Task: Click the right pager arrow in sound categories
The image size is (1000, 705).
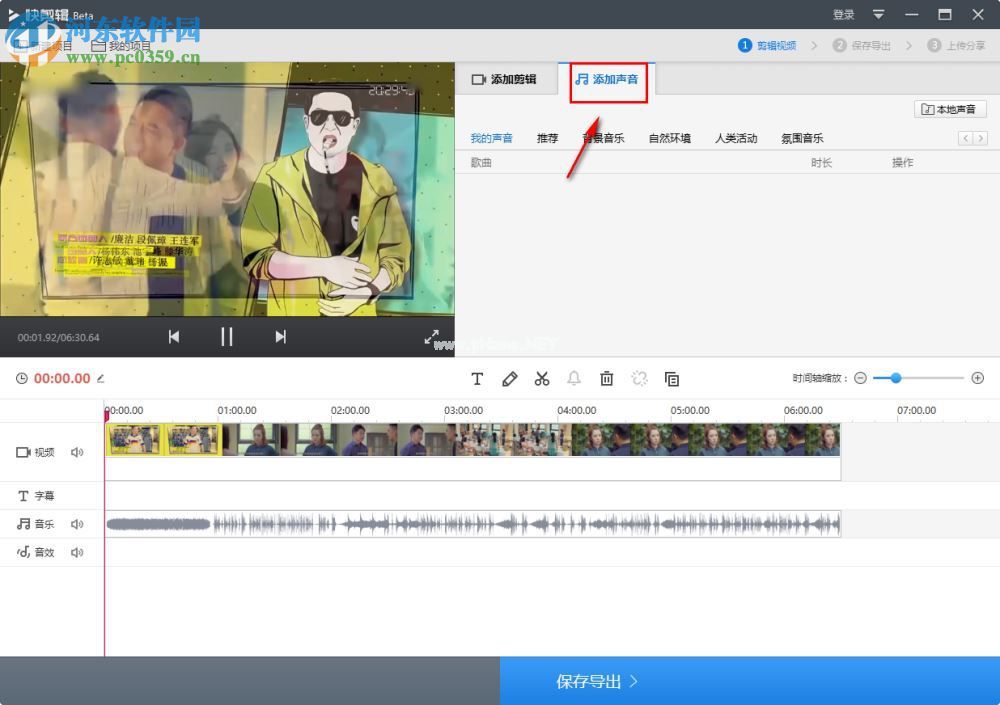Action: pyautogui.click(x=981, y=138)
